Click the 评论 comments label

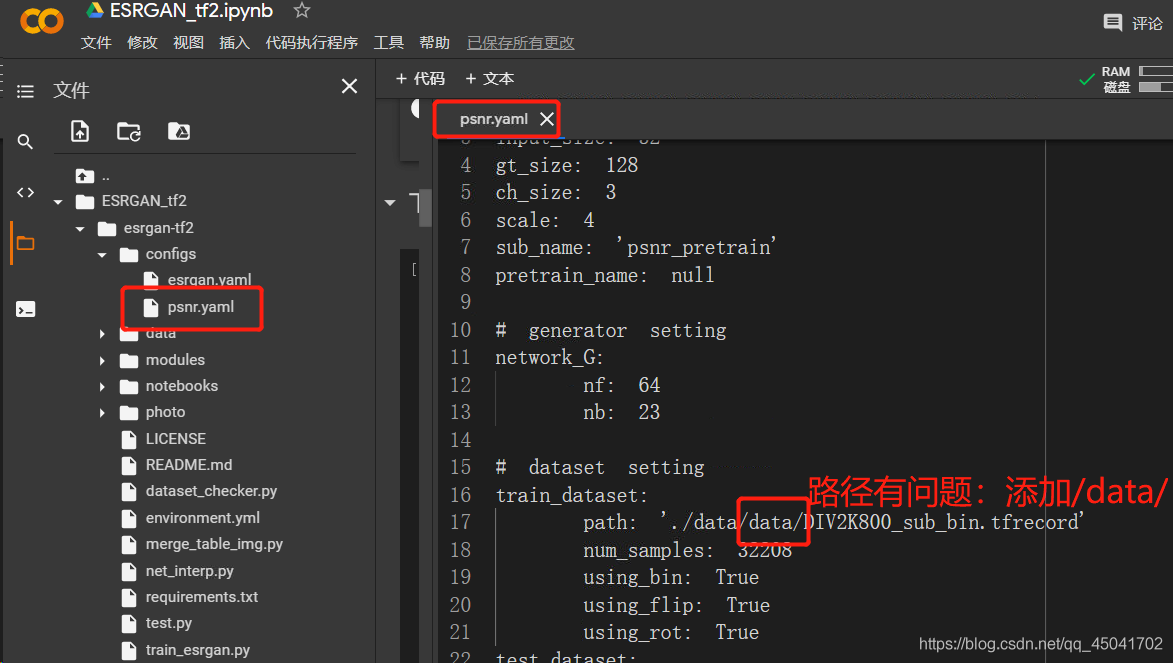[x=1147, y=23]
